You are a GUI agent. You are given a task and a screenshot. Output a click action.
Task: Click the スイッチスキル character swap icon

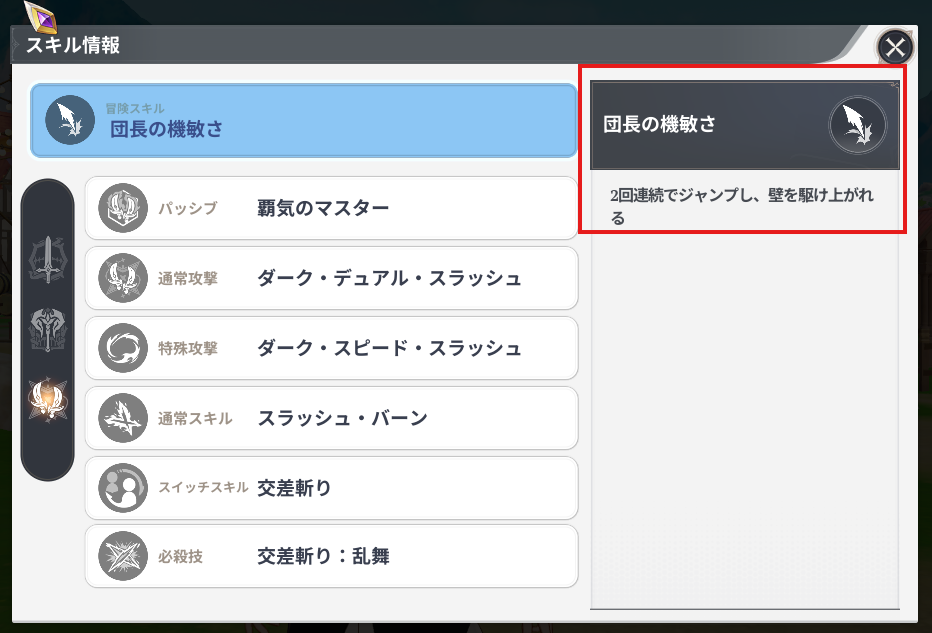coord(123,488)
